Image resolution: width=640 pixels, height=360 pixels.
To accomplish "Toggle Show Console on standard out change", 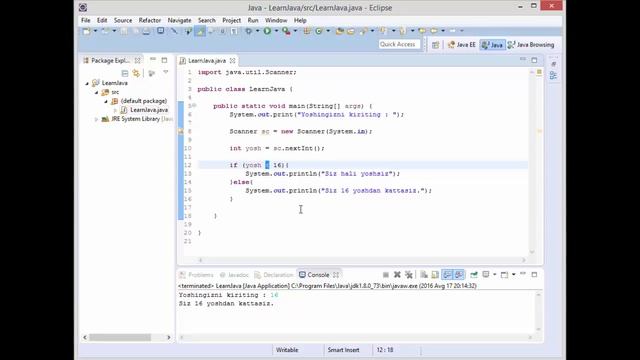I will 447,275.
